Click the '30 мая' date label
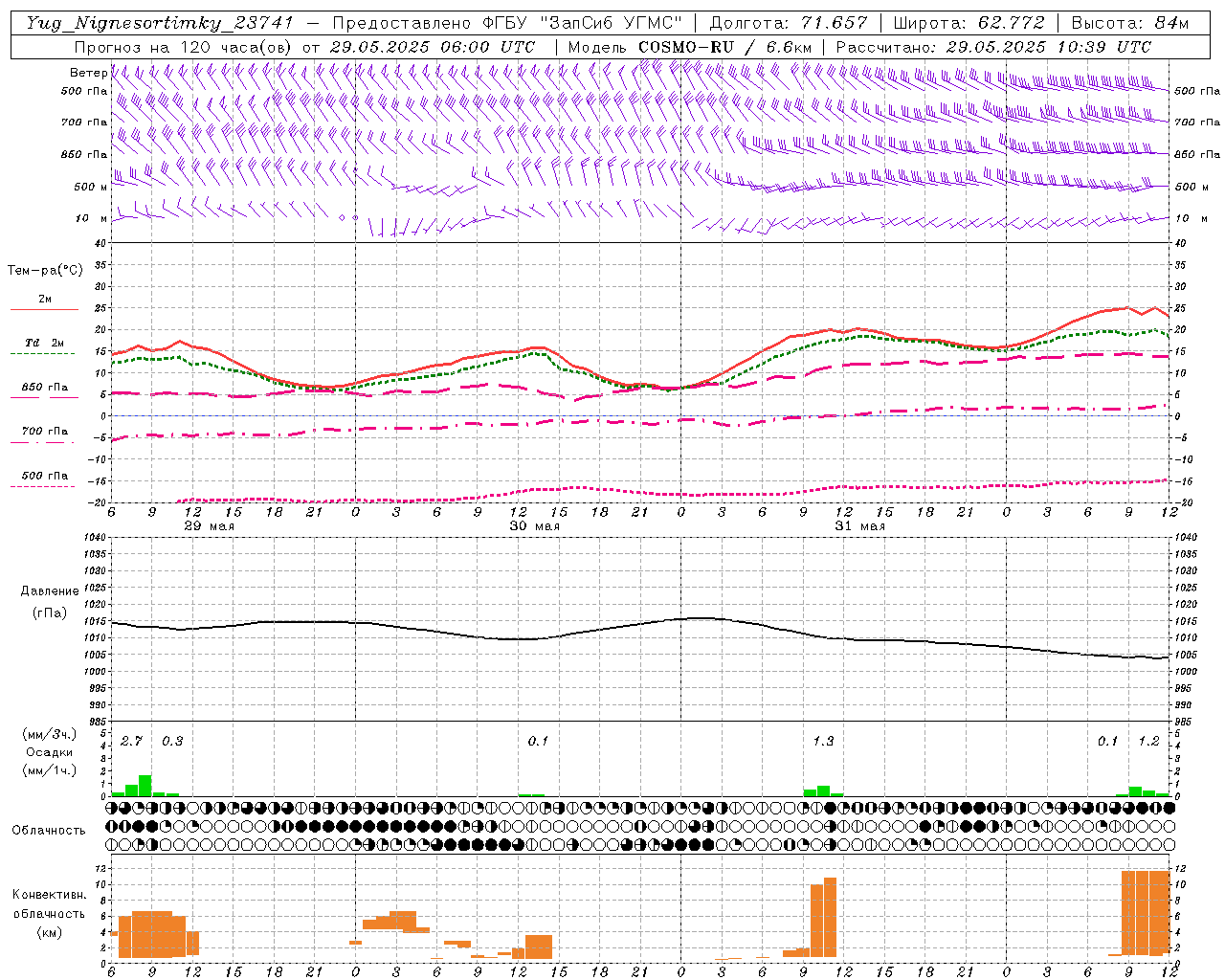1225x980 pixels. pyautogui.click(x=534, y=526)
